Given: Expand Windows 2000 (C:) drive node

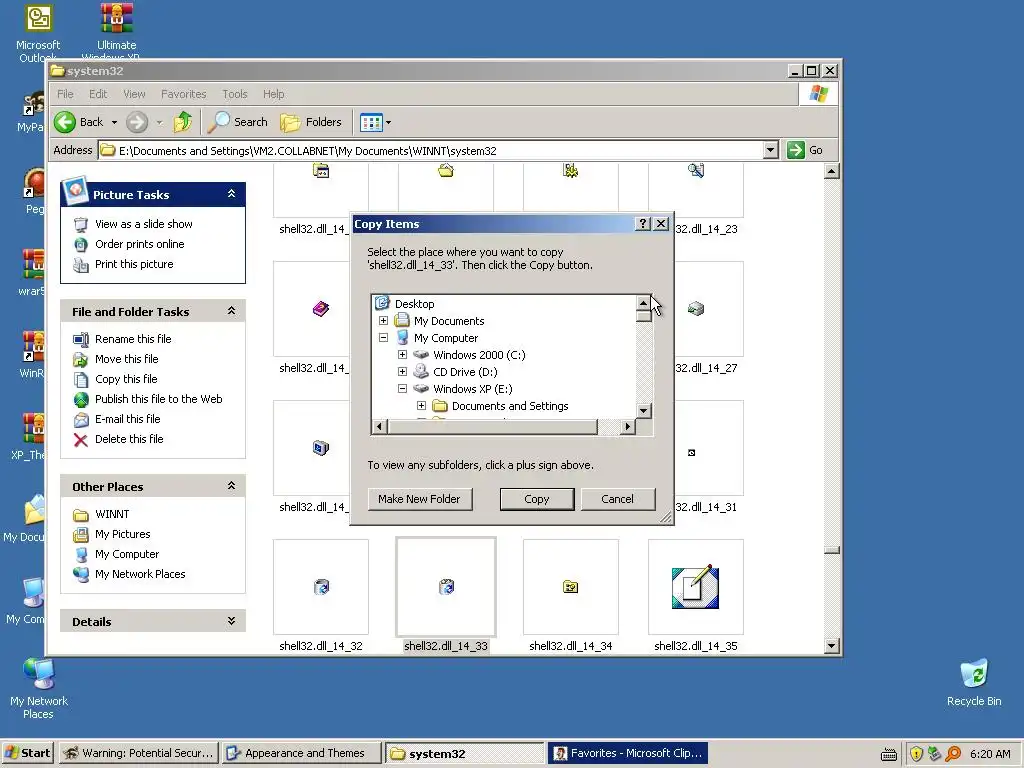Looking at the screenshot, I should click(402, 355).
